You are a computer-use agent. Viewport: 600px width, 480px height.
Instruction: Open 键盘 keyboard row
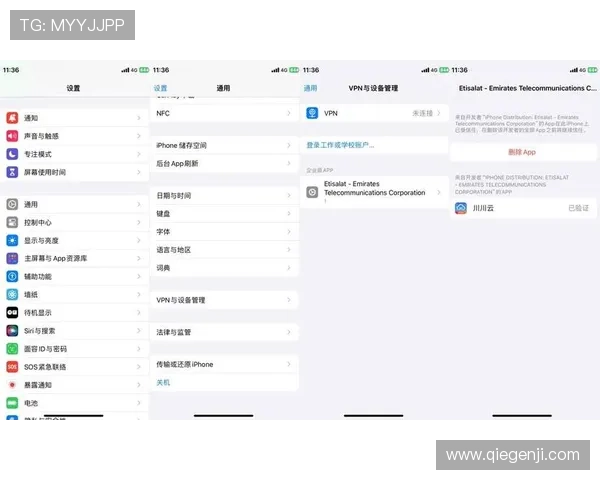(224, 214)
